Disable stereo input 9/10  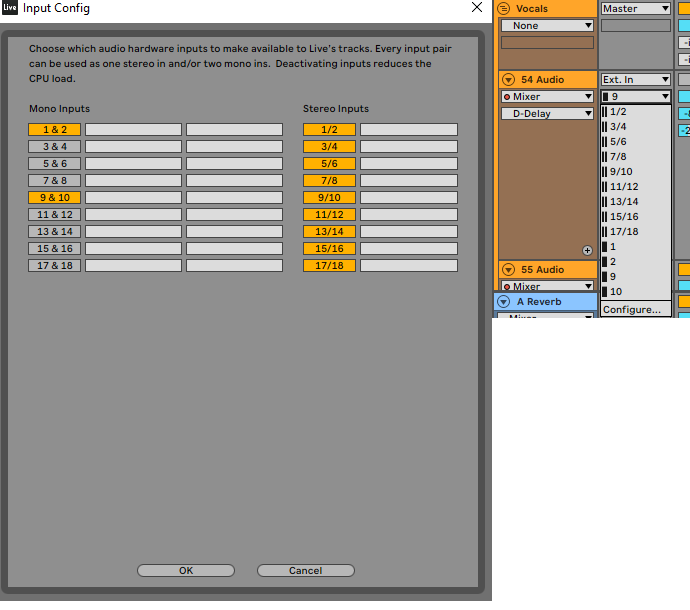click(x=329, y=198)
